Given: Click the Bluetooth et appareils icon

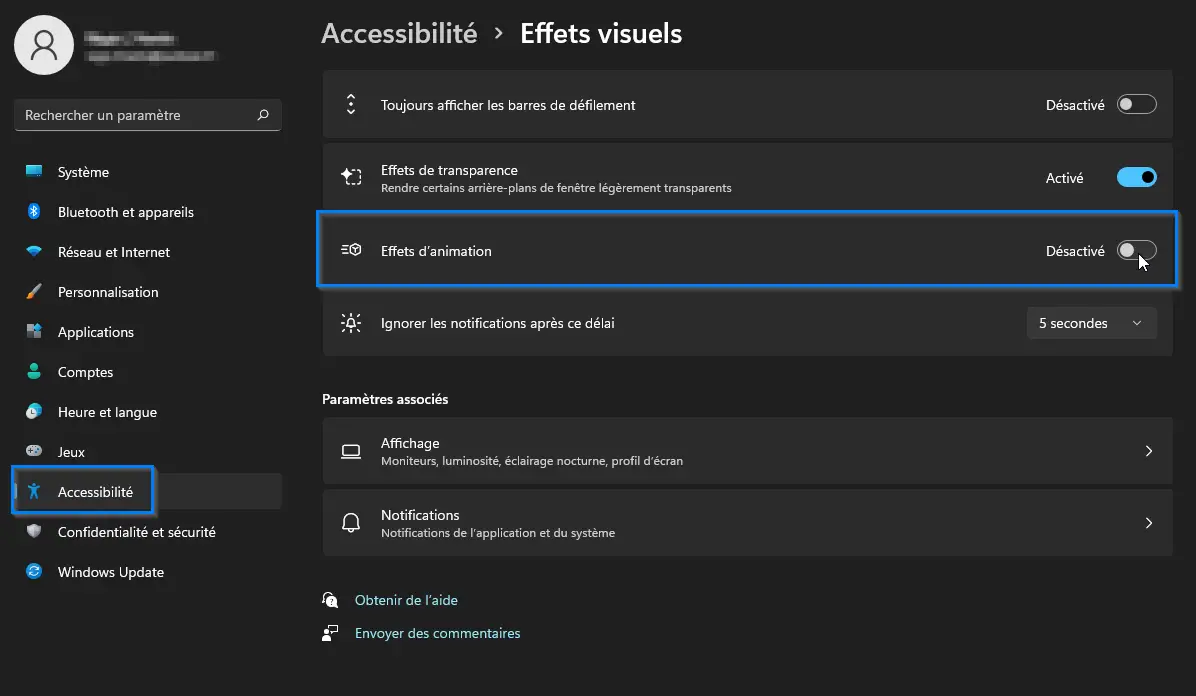Looking at the screenshot, I should tap(34, 211).
